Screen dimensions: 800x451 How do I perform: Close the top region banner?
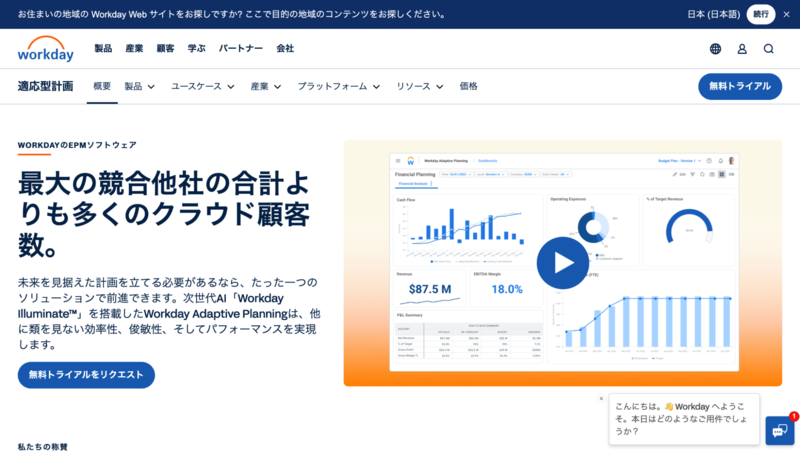(x=786, y=14)
